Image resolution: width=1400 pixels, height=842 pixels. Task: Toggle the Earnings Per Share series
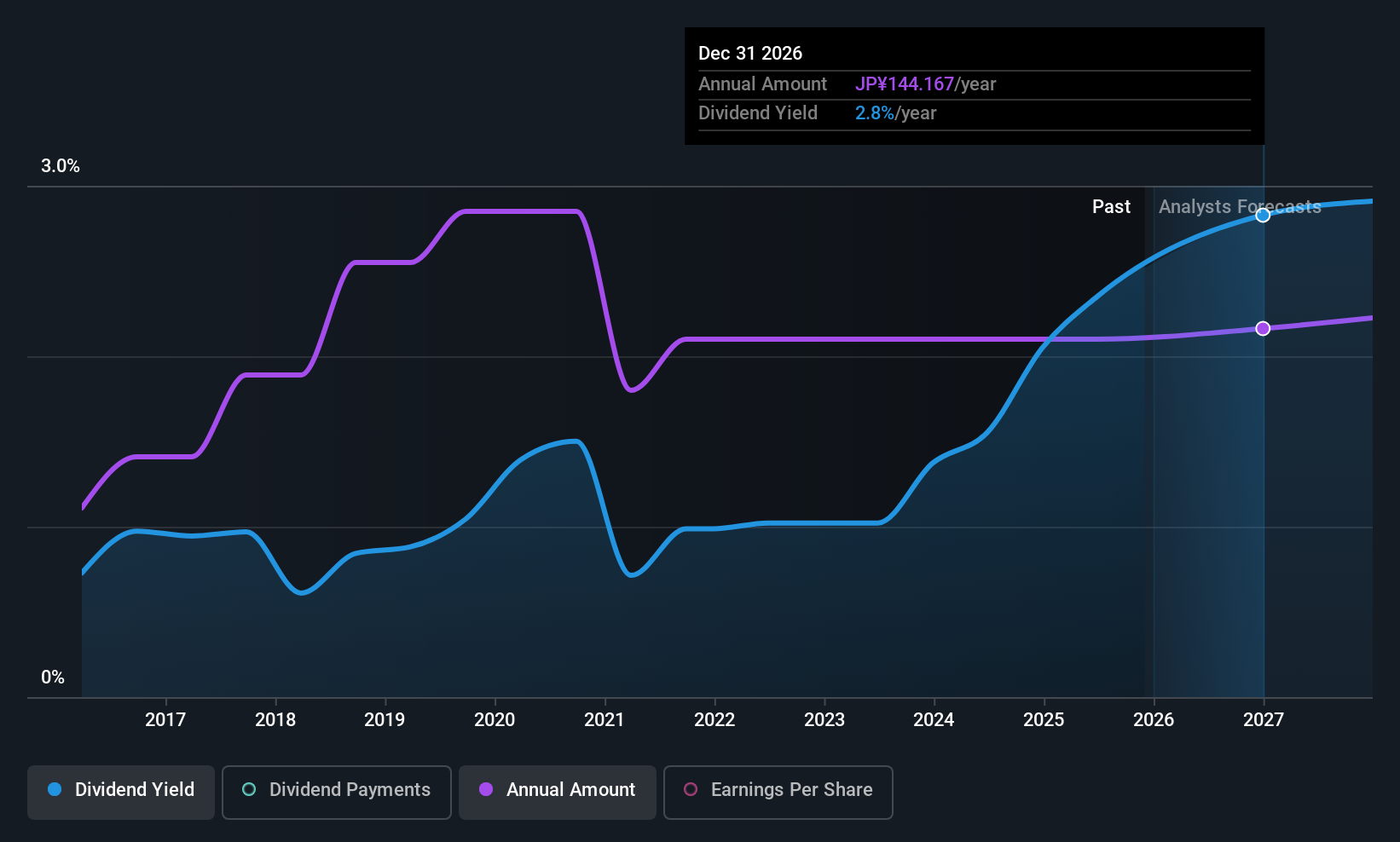778,792
